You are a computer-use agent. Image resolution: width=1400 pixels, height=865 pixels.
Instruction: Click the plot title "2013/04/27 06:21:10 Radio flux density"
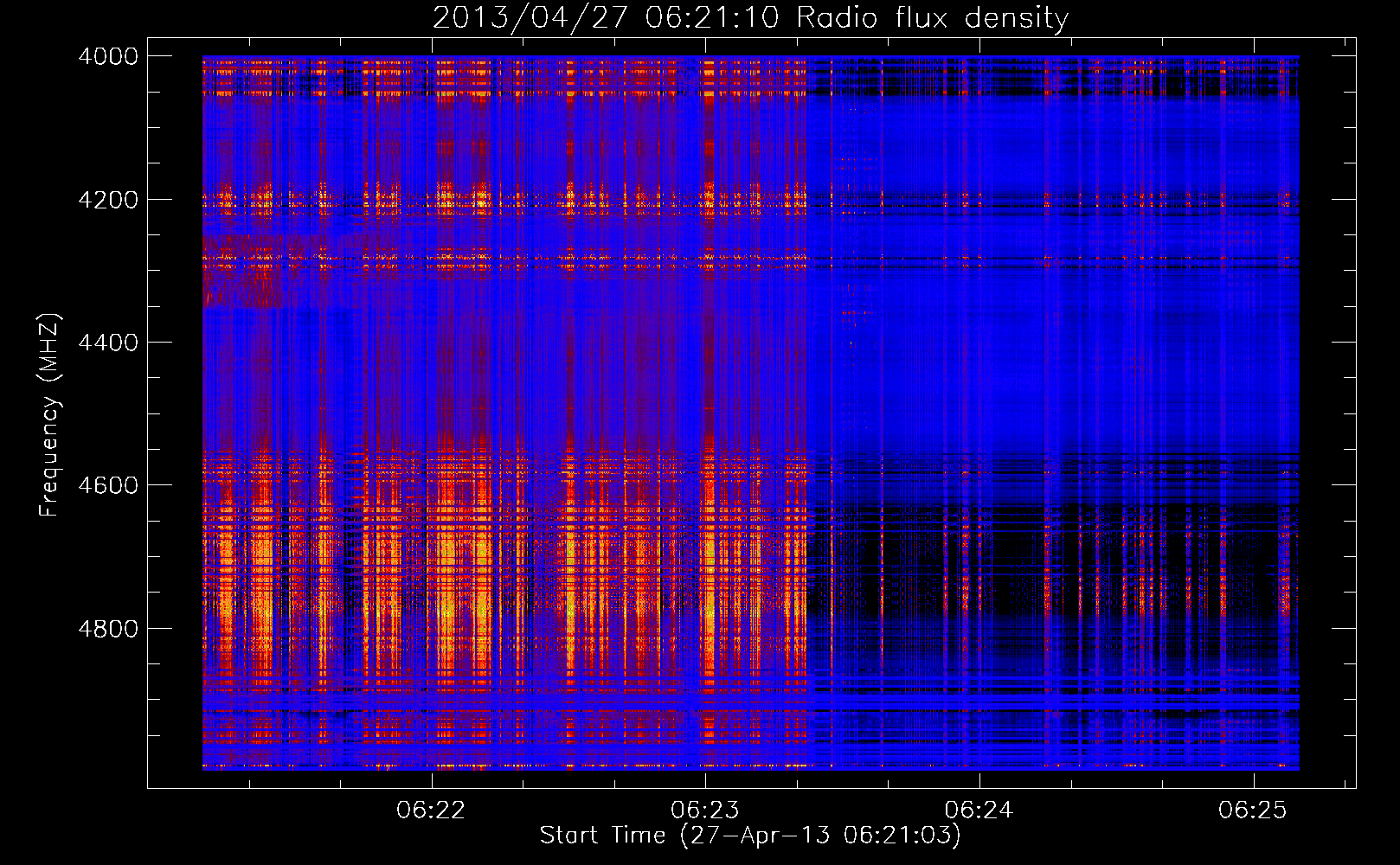pos(751,17)
